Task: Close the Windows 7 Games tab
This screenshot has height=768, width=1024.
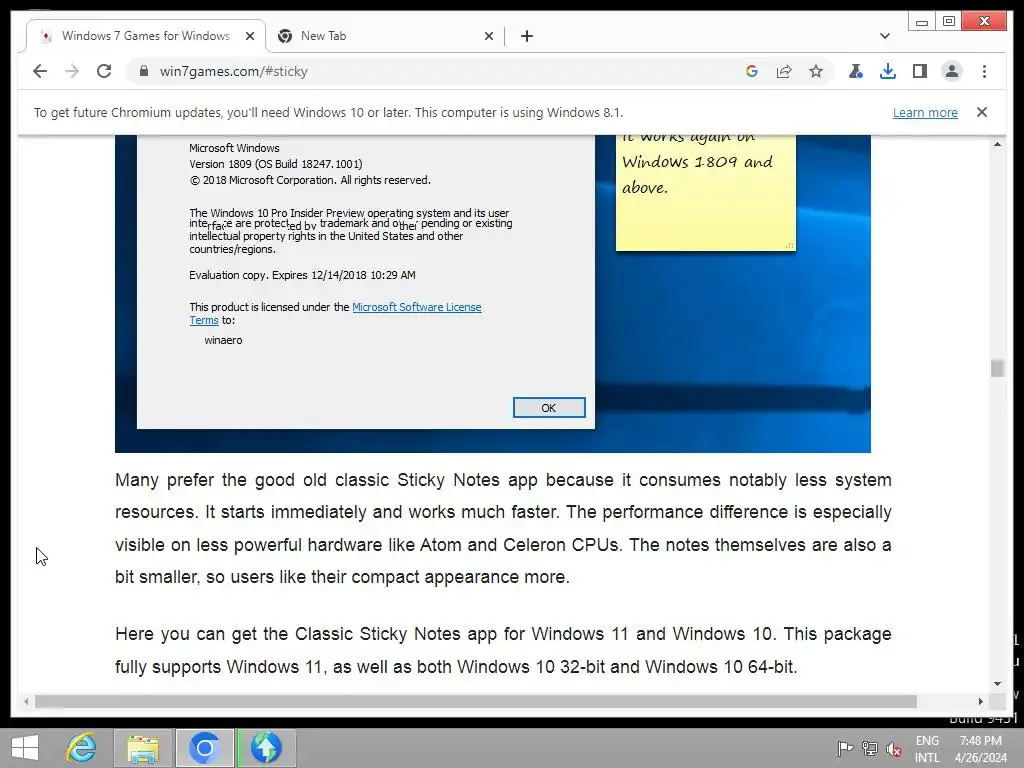Action: coord(249,36)
